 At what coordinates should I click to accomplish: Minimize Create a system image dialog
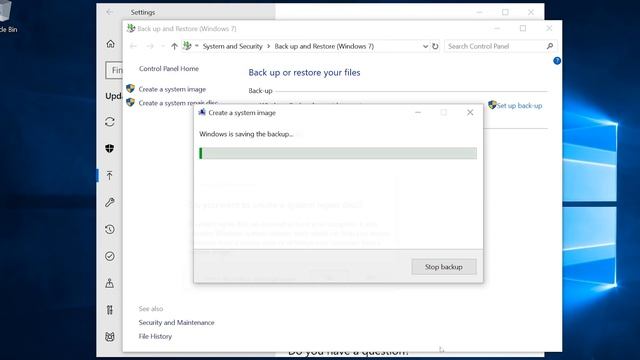418,112
